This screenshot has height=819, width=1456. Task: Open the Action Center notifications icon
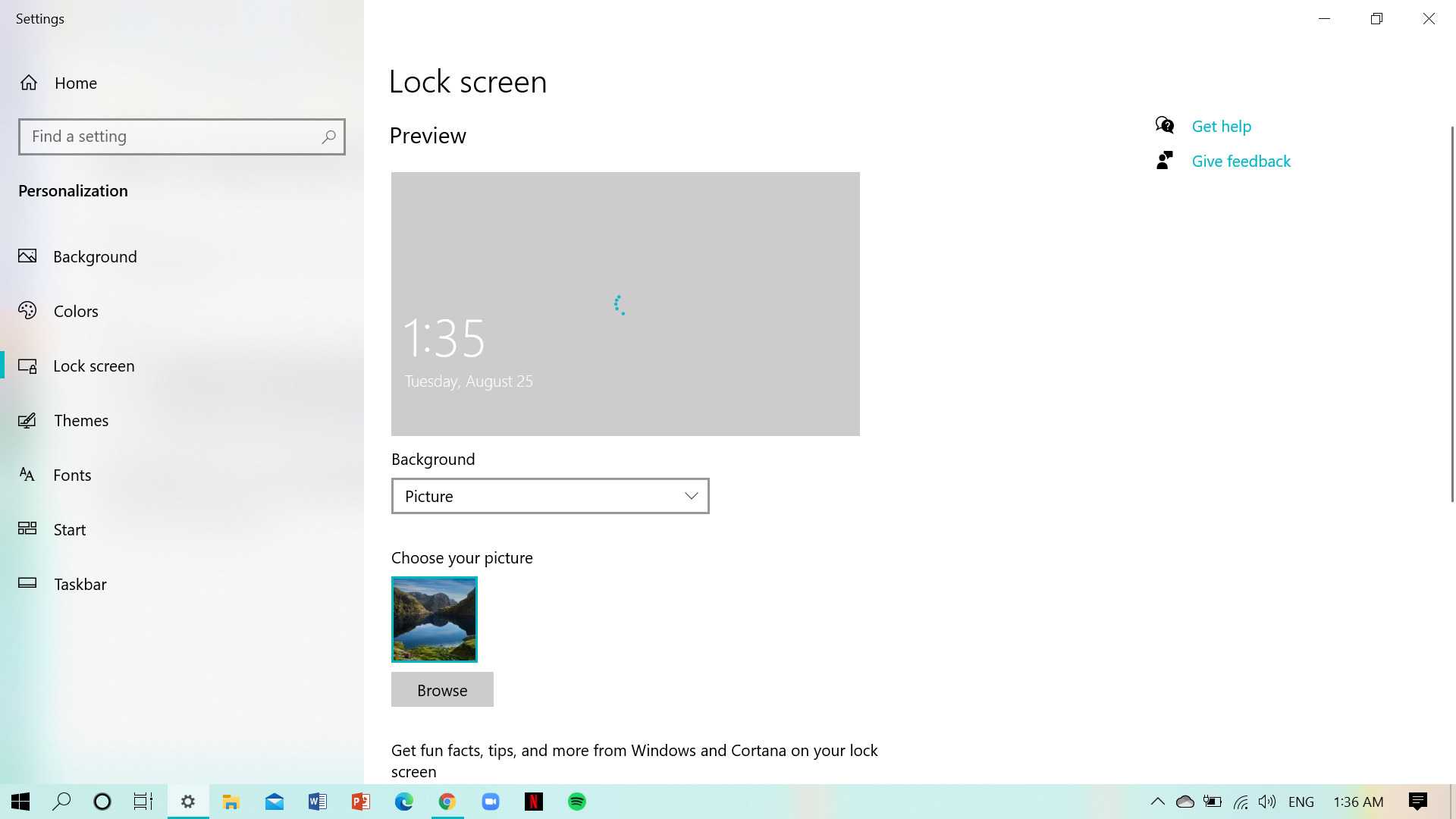coord(1417,802)
